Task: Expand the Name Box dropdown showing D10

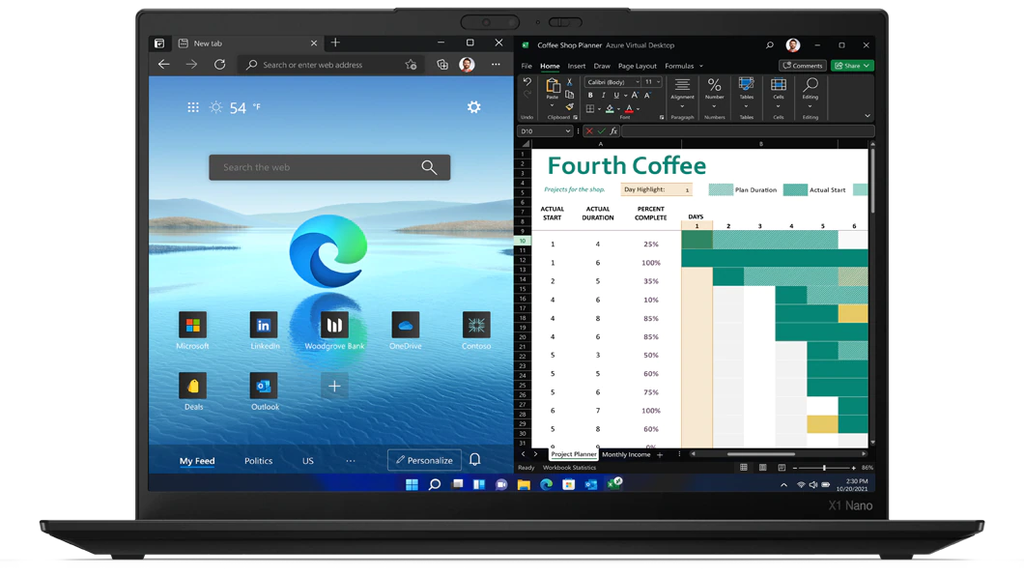Action: tap(568, 131)
